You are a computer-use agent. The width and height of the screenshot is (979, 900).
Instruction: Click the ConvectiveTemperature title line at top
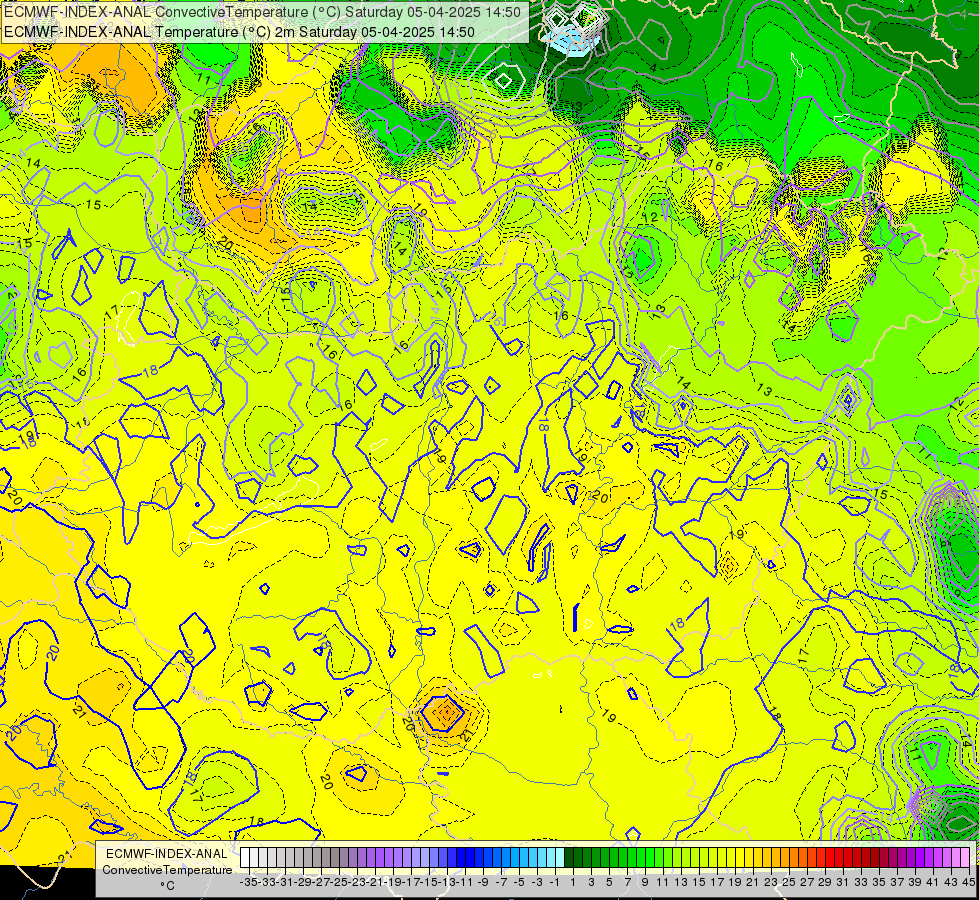[263, 12]
